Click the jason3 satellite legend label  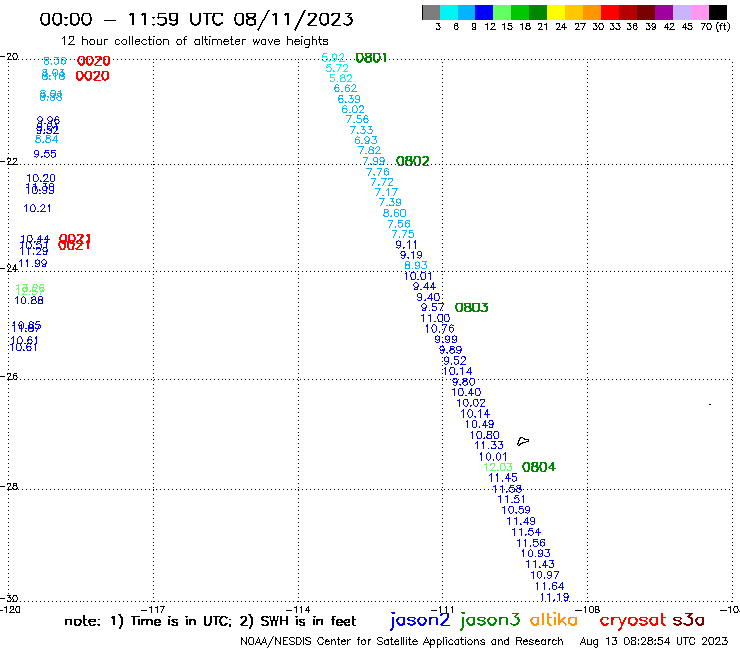tap(490, 620)
